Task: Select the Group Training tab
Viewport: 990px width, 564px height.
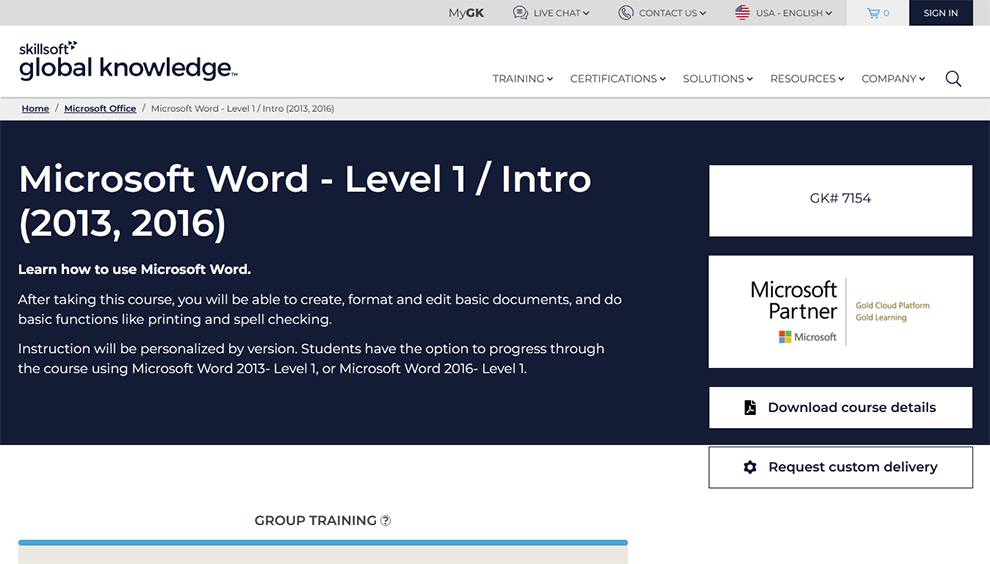Action: (x=323, y=520)
